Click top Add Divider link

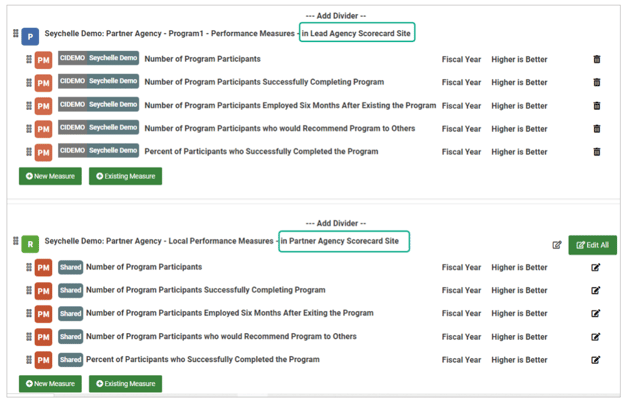(x=335, y=16)
